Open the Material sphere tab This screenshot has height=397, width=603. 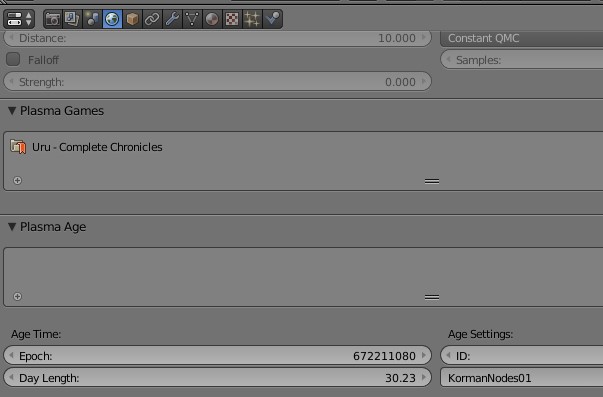212,19
